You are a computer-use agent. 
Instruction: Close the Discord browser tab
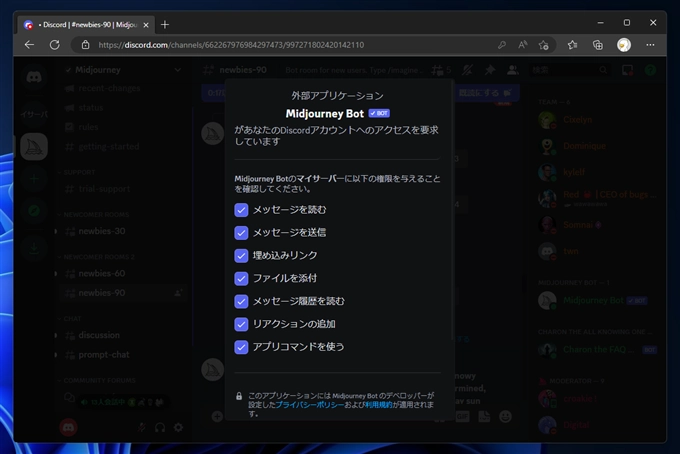click(x=146, y=25)
